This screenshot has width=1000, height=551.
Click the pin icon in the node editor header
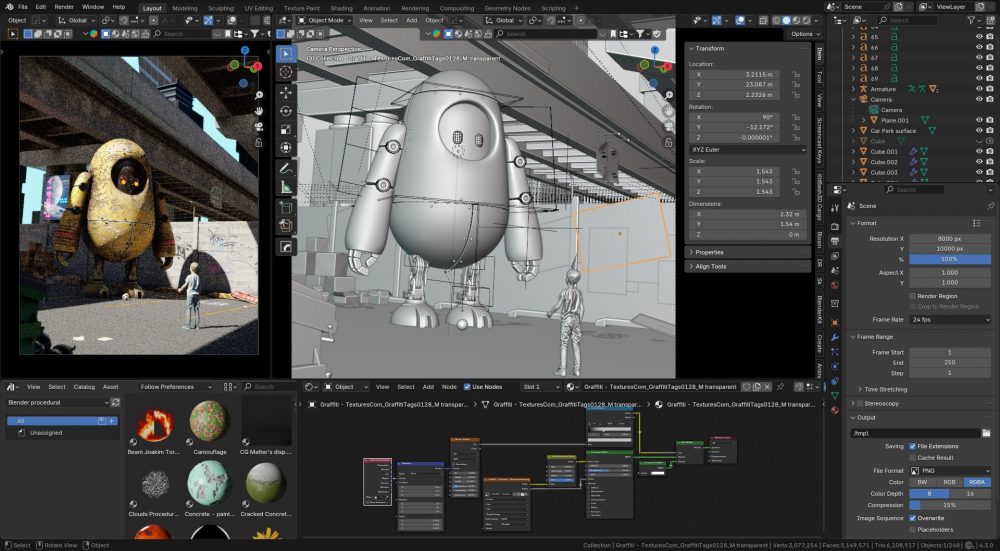coord(780,386)
